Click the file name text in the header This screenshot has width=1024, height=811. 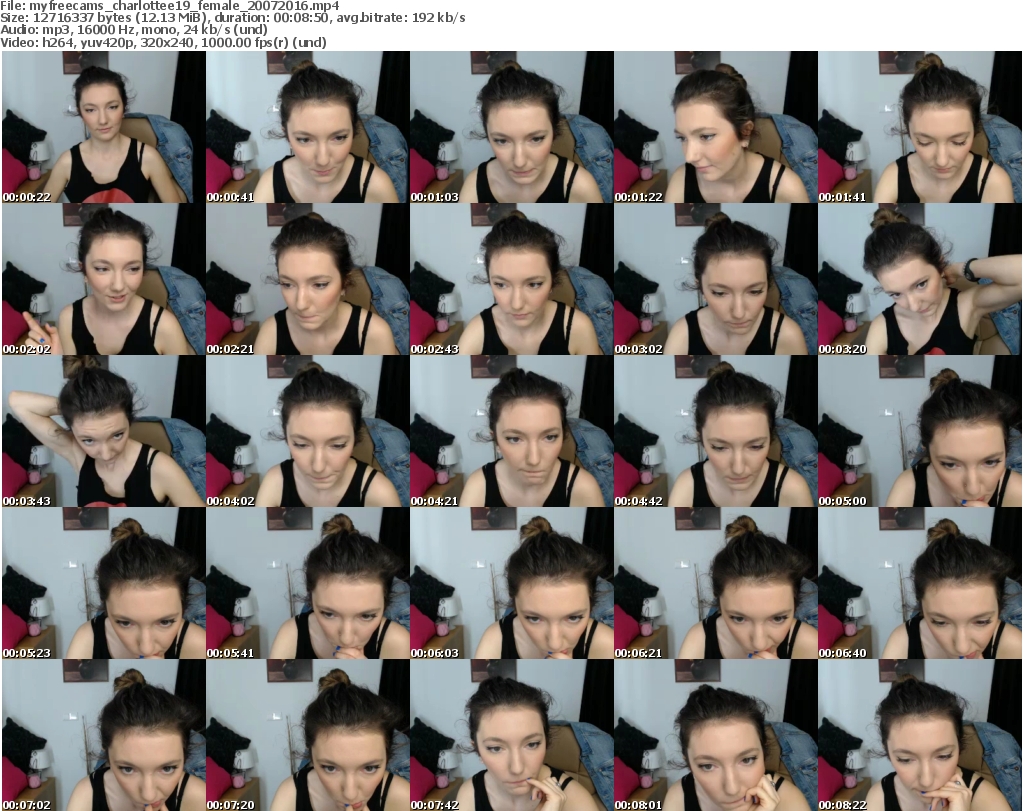click(170, 6)
